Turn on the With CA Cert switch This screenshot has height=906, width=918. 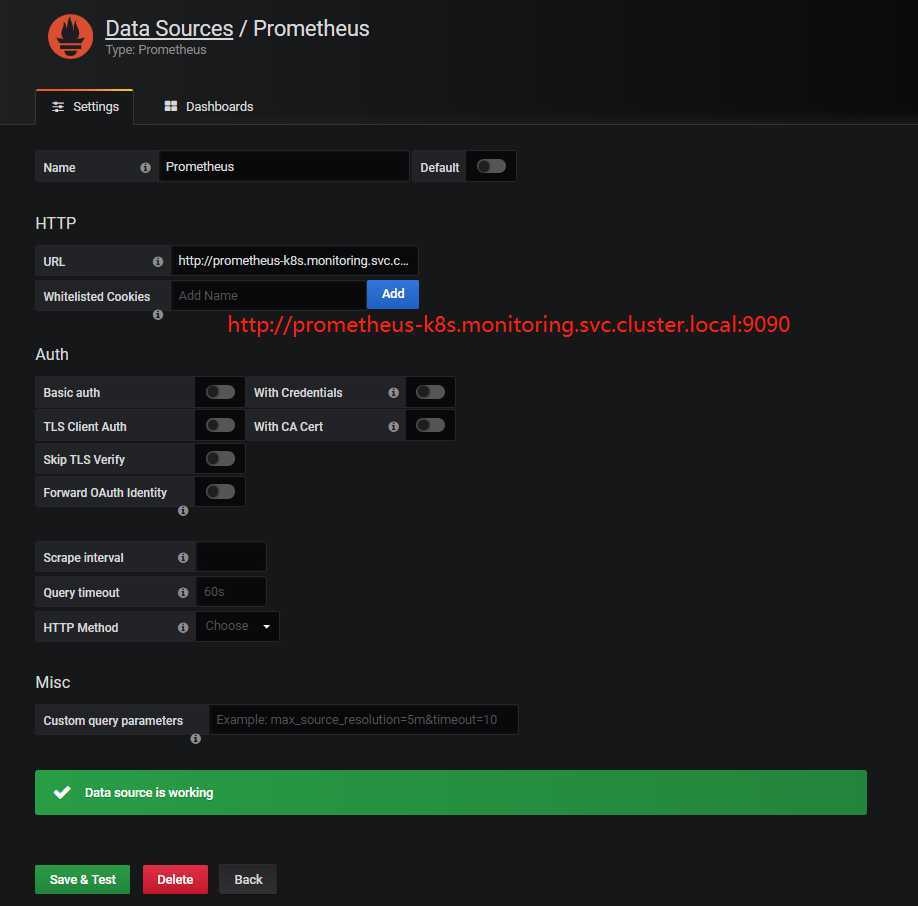(430, 425)
